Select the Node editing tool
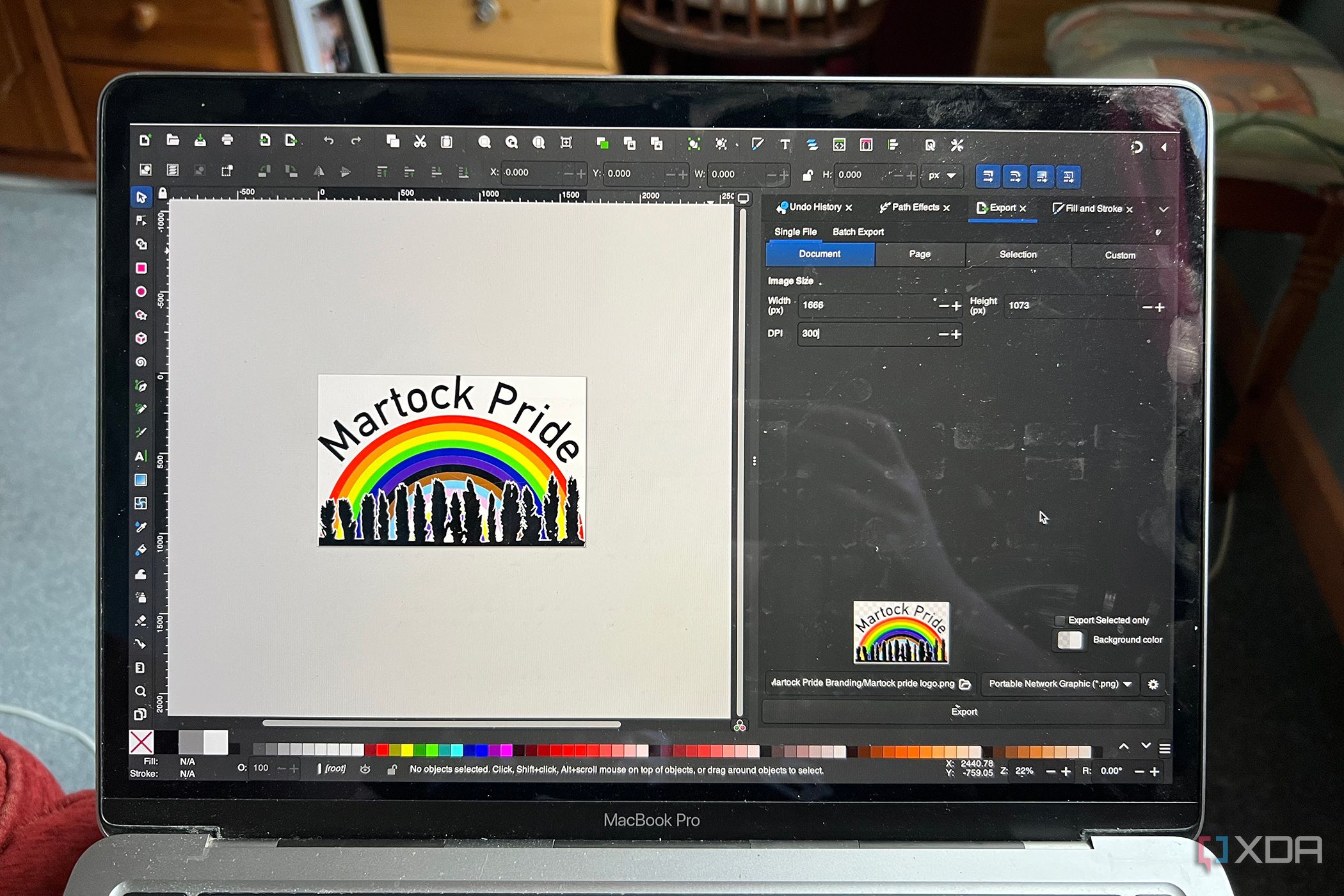 point(141,221)
